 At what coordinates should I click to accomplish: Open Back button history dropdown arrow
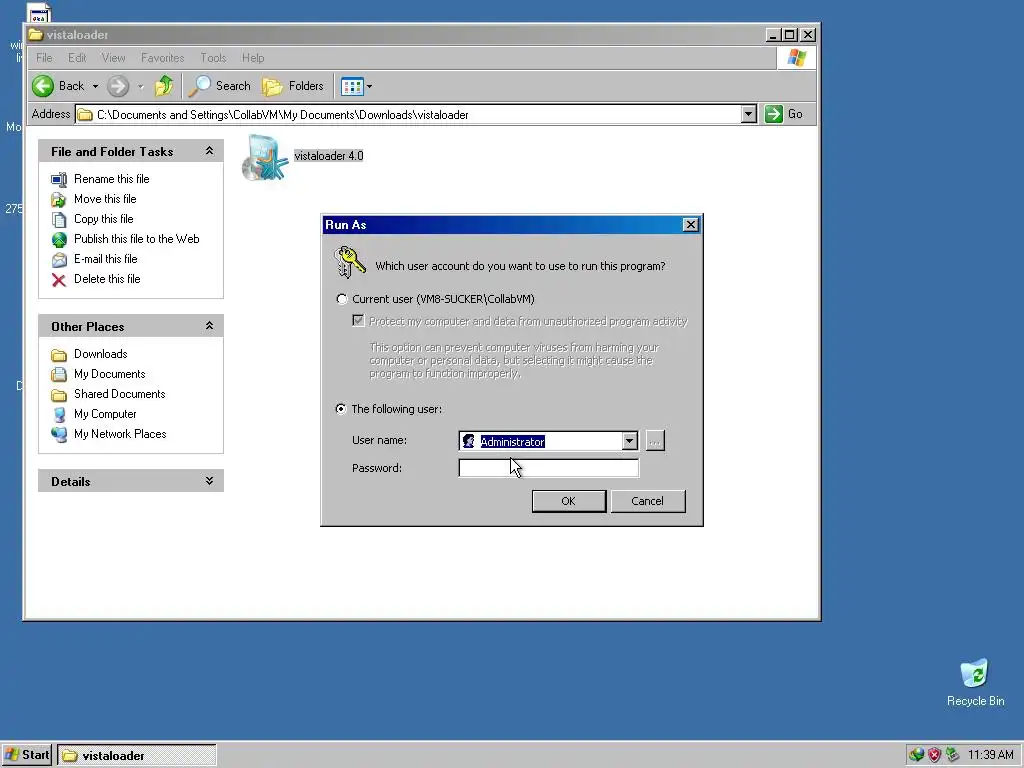[95, 86]
